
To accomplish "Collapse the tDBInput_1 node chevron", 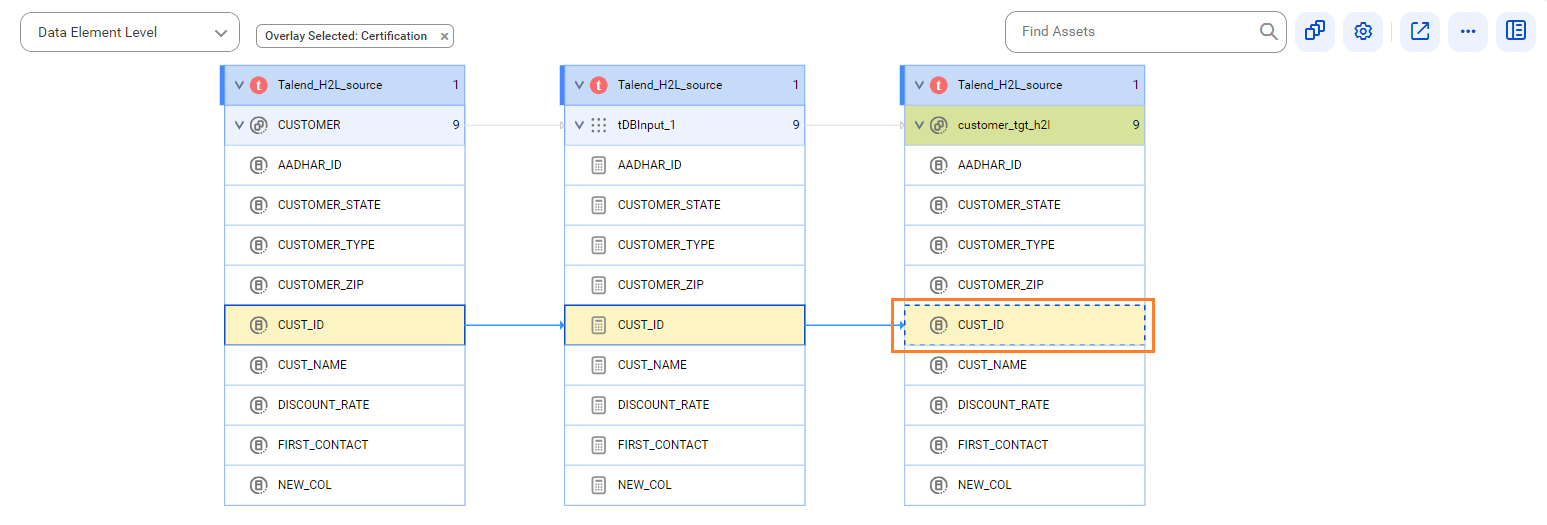I will [x=579, y=125].
